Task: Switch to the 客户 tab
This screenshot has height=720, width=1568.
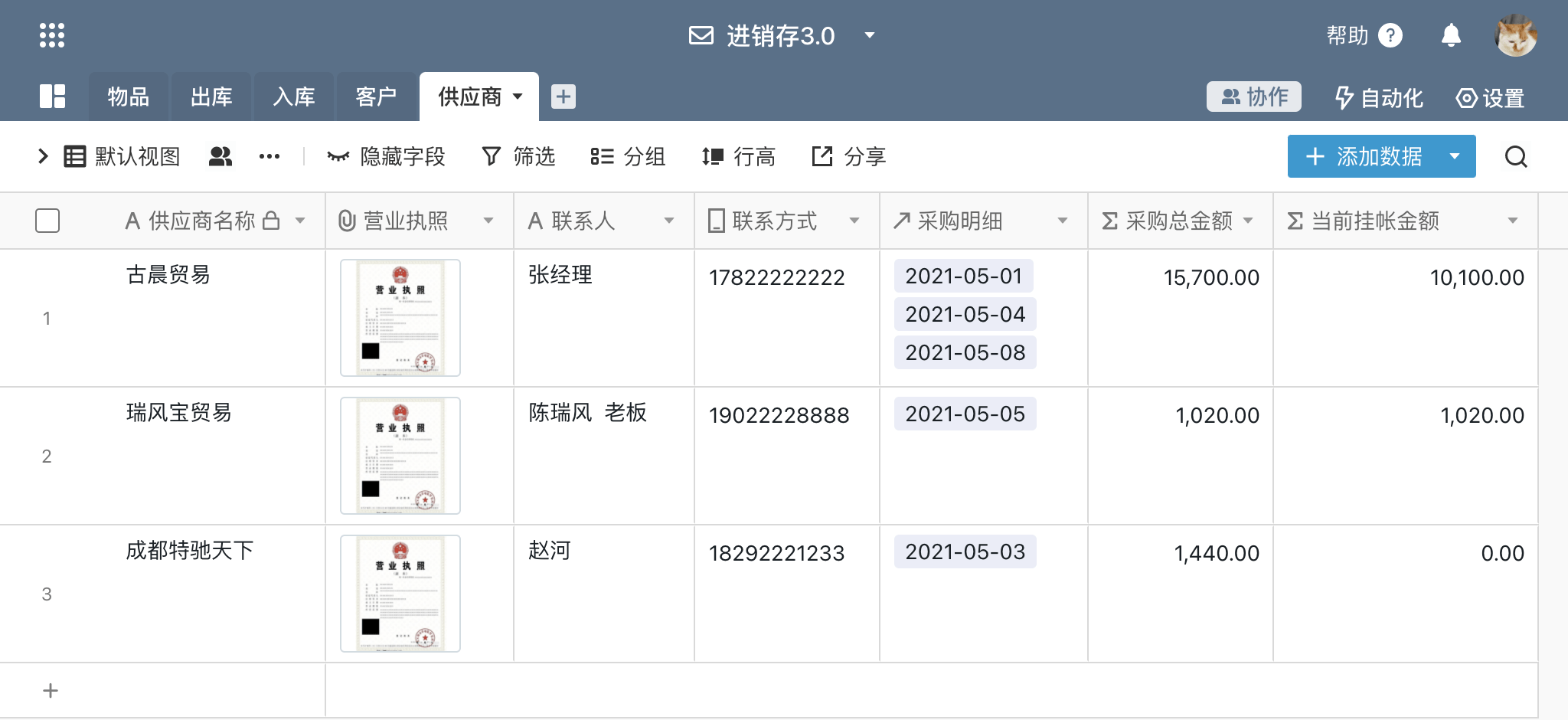Action: pyautogui.click(x=376, y=97)
